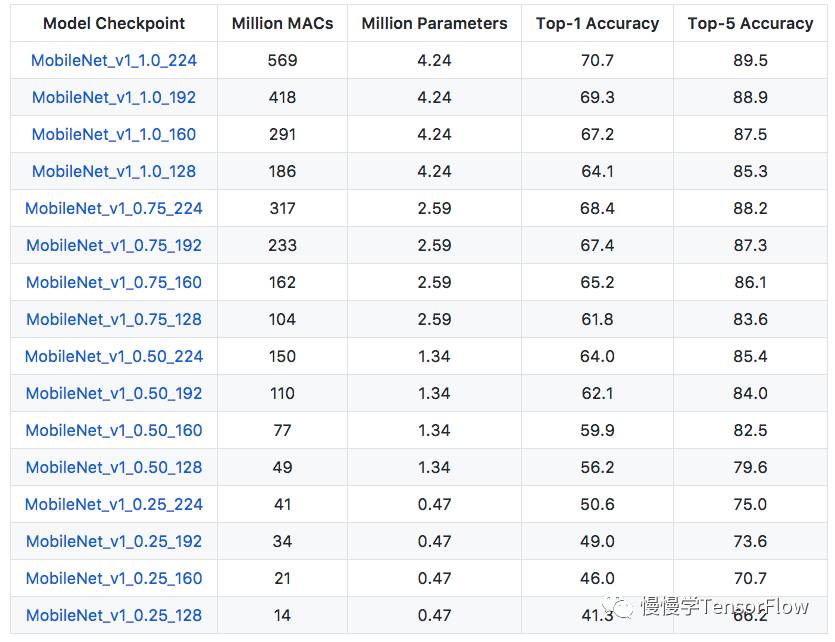The image size is (835, 642).
Task: Follow the MobileNet_v1_0.25_192 link
Action: coord(114,541)
